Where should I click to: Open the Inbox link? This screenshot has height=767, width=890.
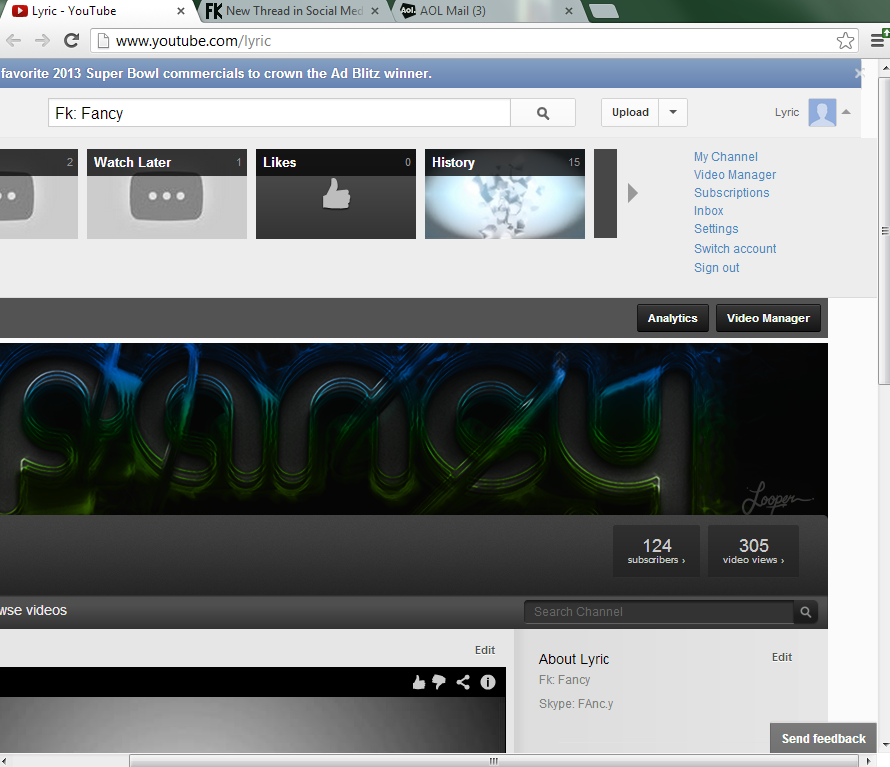coord(708,211)
